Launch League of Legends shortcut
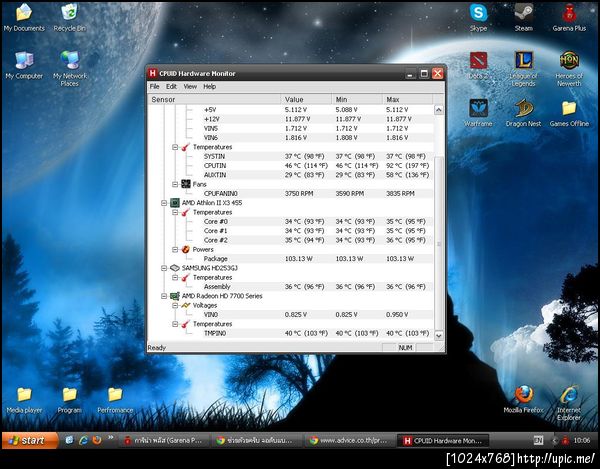Screen dimensions: 600x469 click(523, 69)
